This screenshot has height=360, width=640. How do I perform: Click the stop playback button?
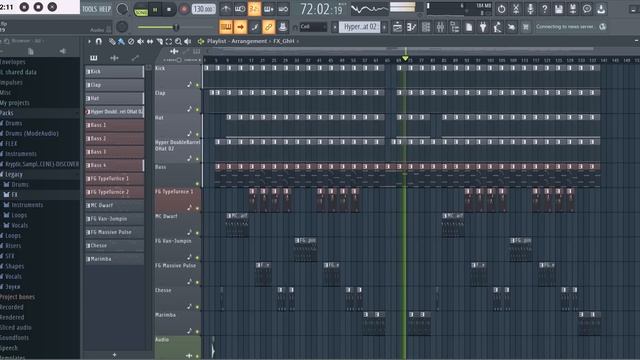click(x=169, y=9)
